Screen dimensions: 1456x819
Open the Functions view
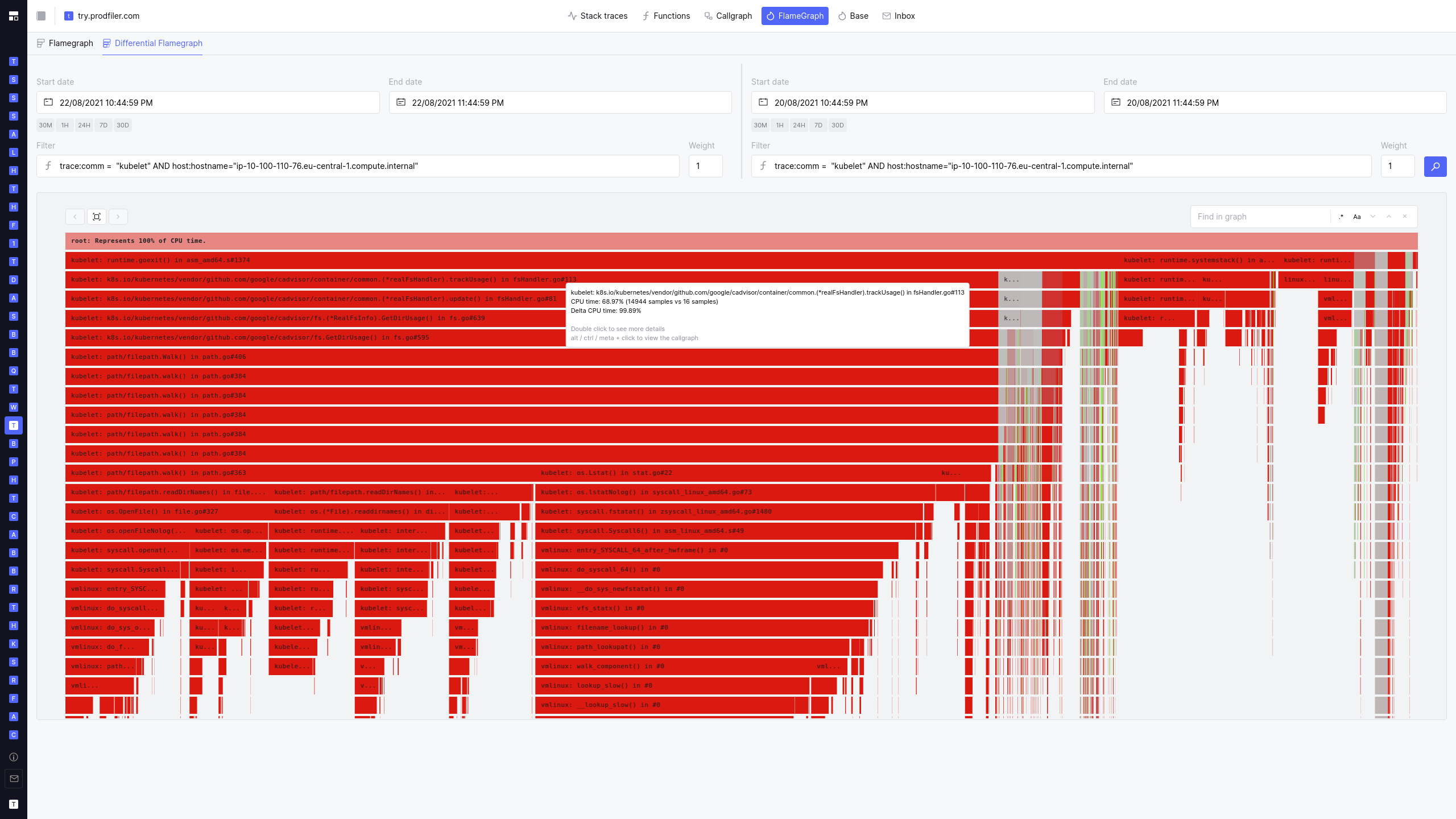(666, 16)
